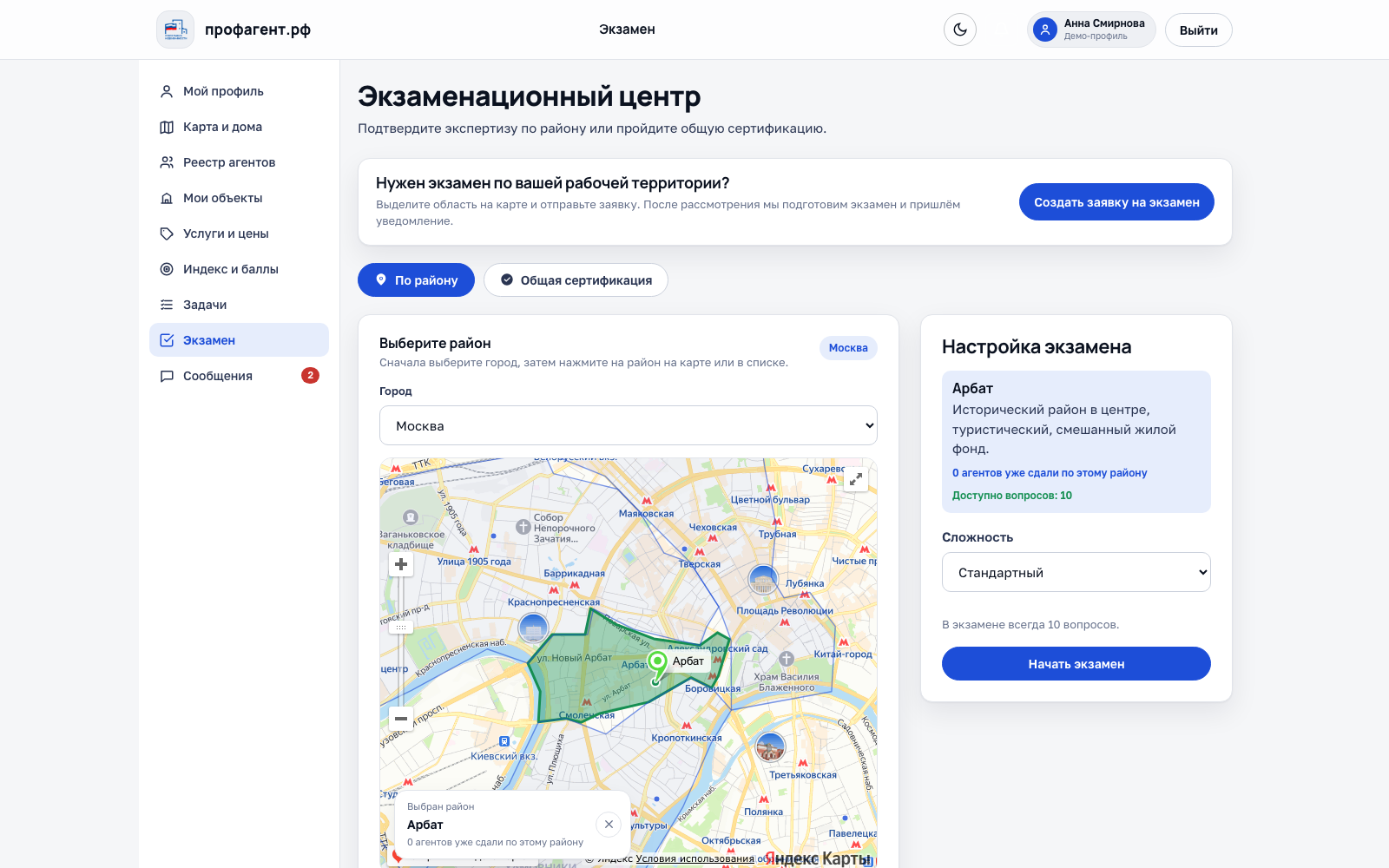Toggle dark mode with moon icon
Screen dimensions: 1389x868
(x=960, y=30)
